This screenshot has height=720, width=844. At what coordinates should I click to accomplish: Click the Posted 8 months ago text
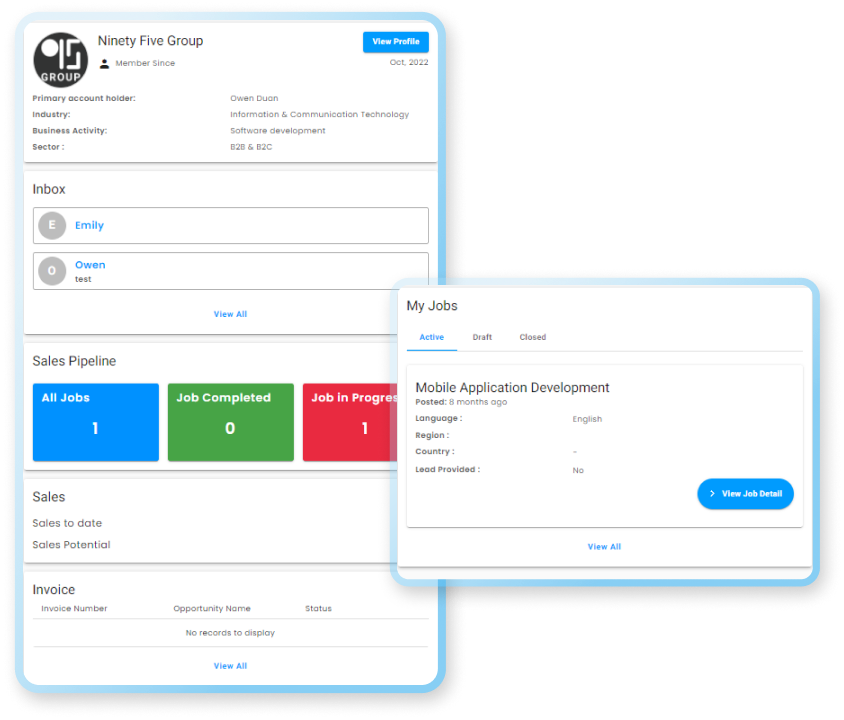(461, 402)
